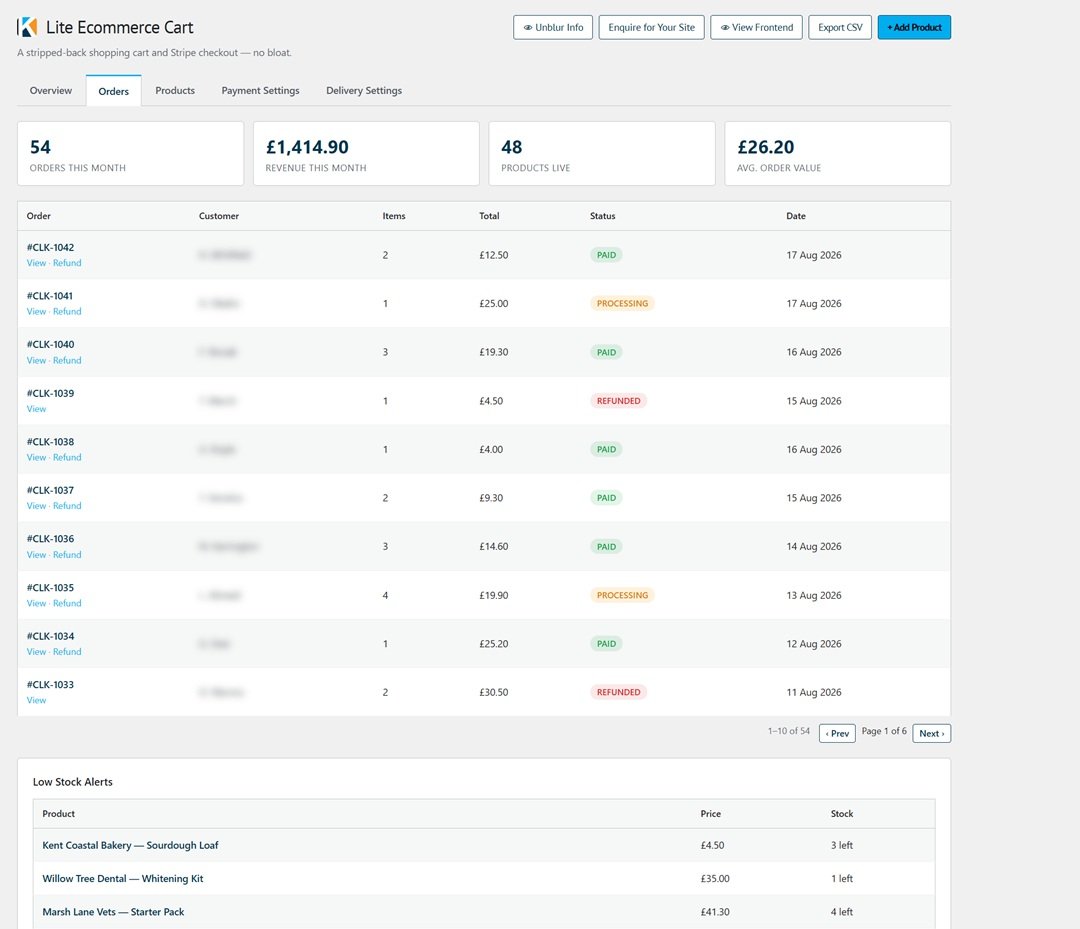View order #CLK-1034
The width and height of the screenshot is (1080, 929).
37,651
